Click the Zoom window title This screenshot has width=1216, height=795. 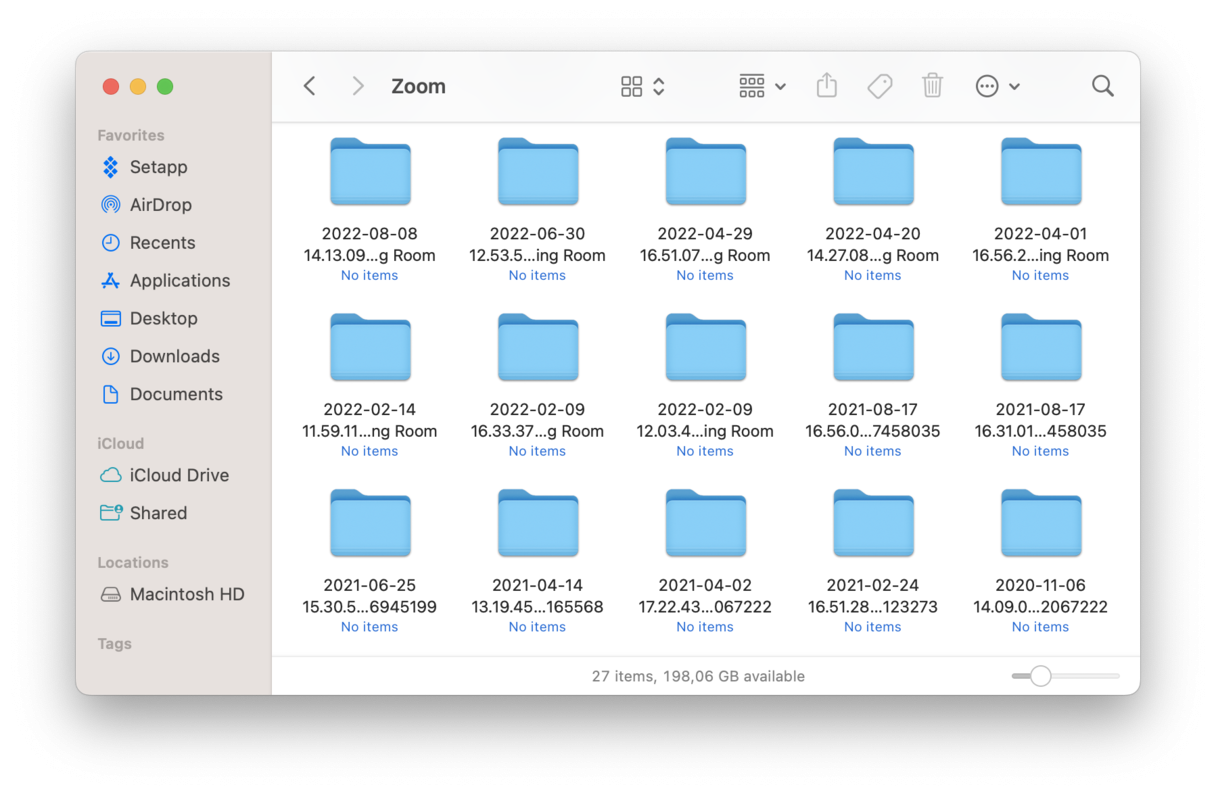pos(418,86)
